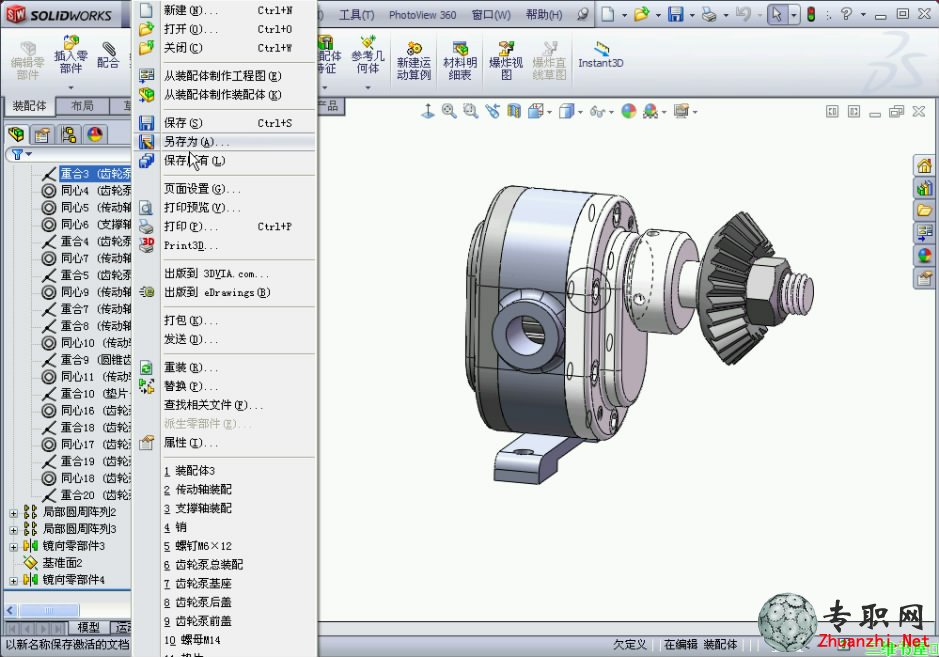Image resolution: width=939 pixels, height=657 pixels.
Task: Open Custom Properties icon in task pane
Action: [924, 278]
